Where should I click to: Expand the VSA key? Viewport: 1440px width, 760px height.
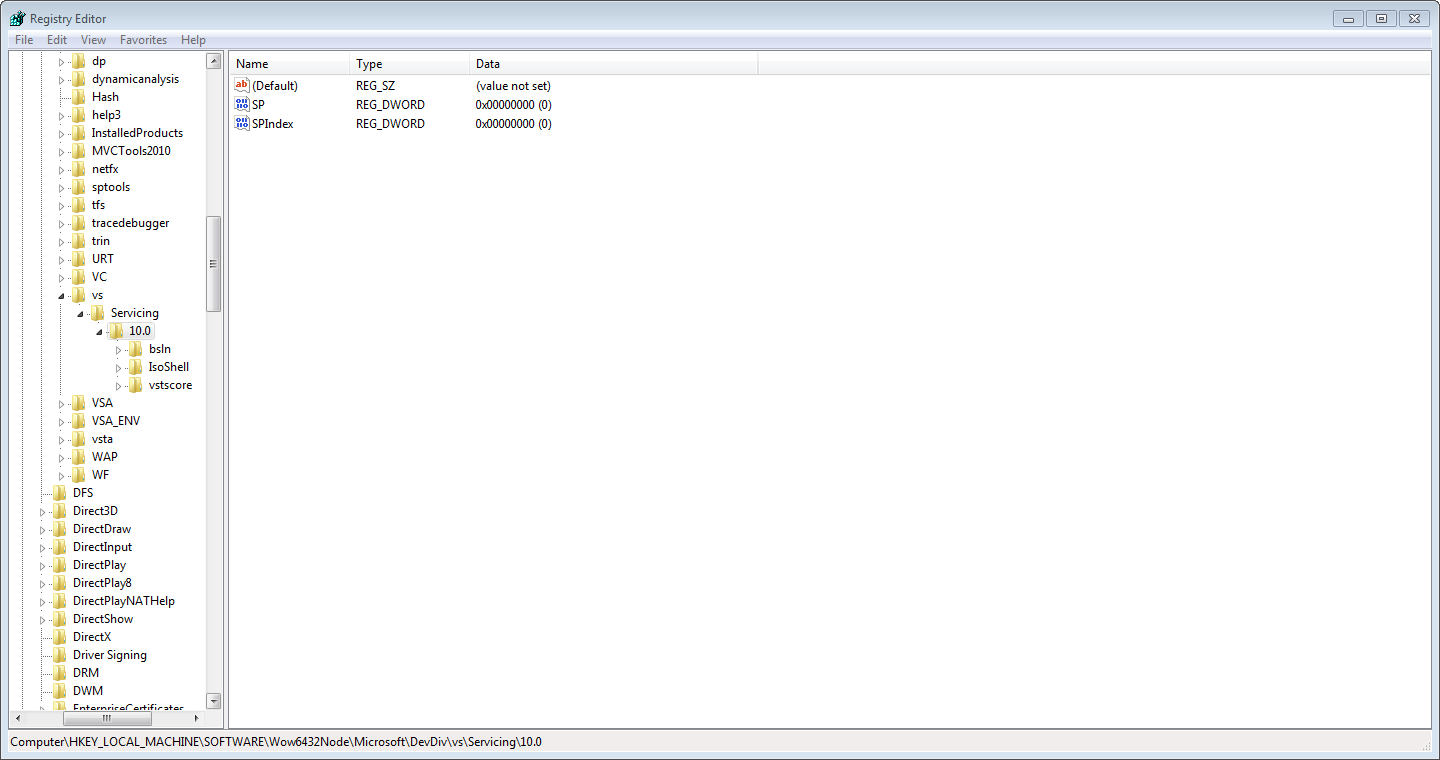tap(61, 402)
